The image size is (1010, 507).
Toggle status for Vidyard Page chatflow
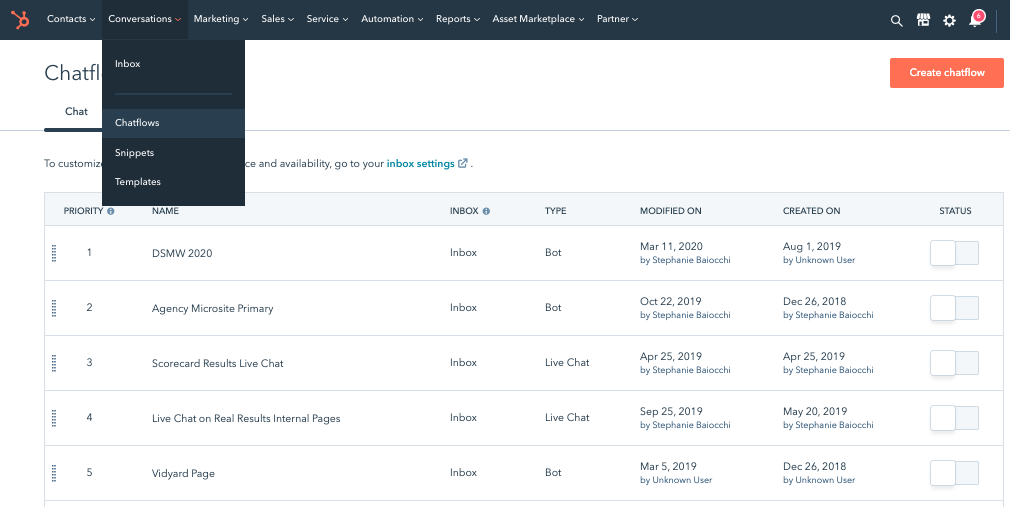click(954, 473)
